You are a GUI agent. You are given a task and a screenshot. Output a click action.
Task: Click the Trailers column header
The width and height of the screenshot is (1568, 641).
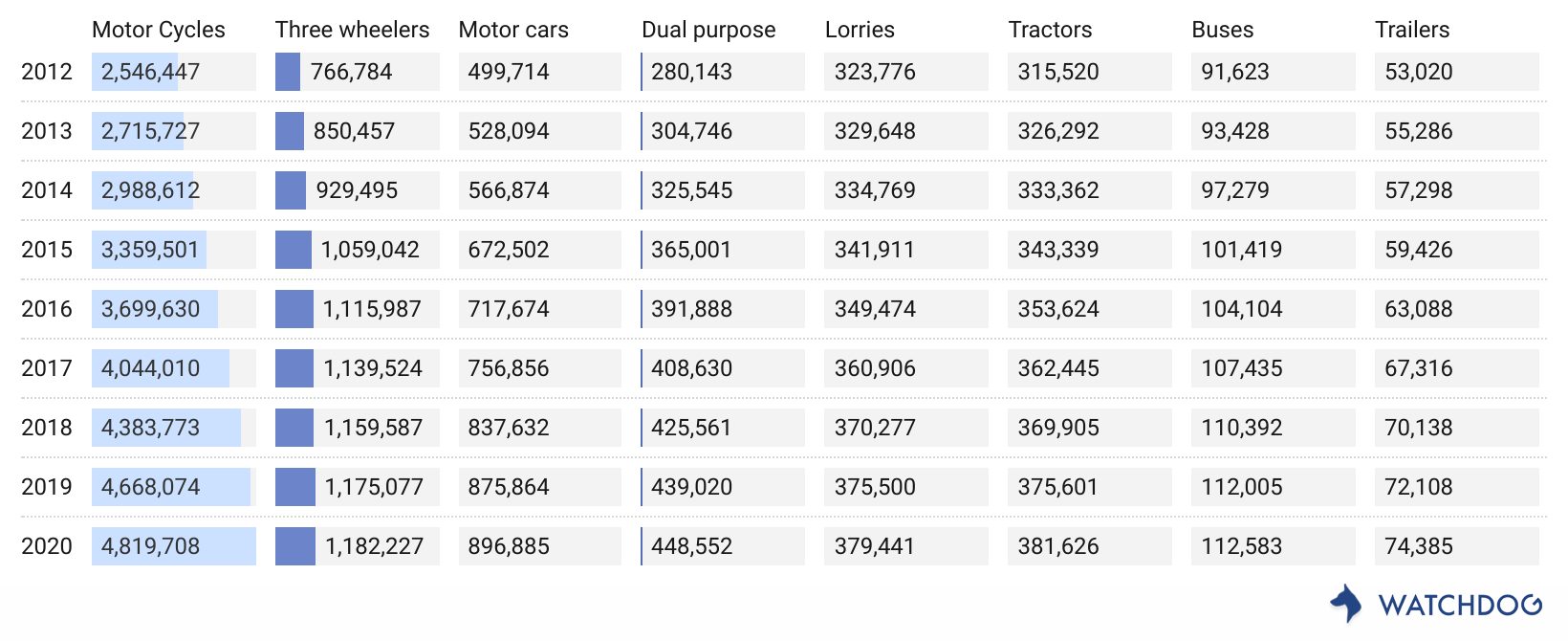pyautogui.click(x=1412, y=30)
